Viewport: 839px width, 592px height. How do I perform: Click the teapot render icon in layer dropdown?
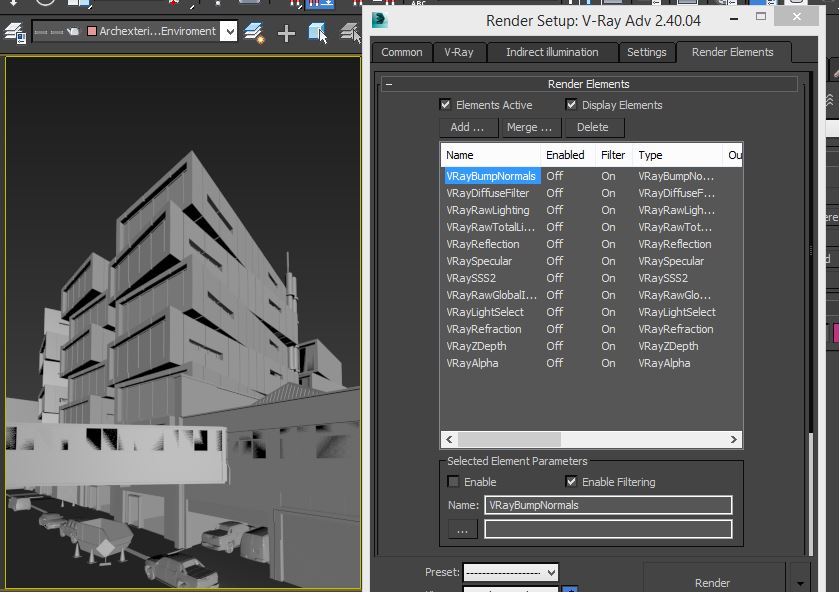(73, 32)
